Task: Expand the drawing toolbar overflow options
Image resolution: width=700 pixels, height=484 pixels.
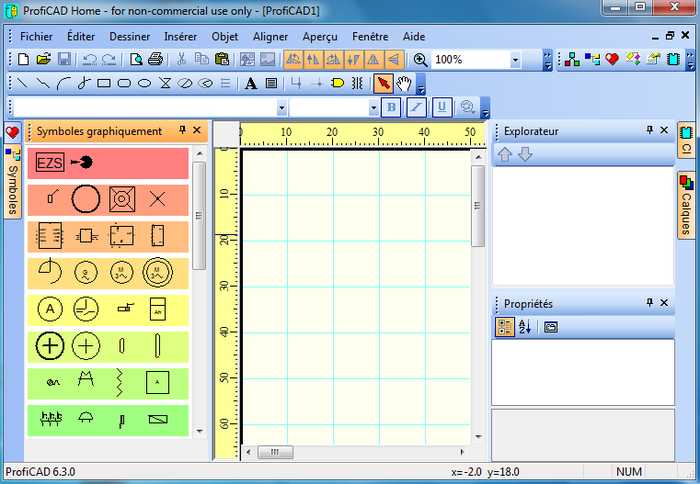Action: (x=421, y=84)
